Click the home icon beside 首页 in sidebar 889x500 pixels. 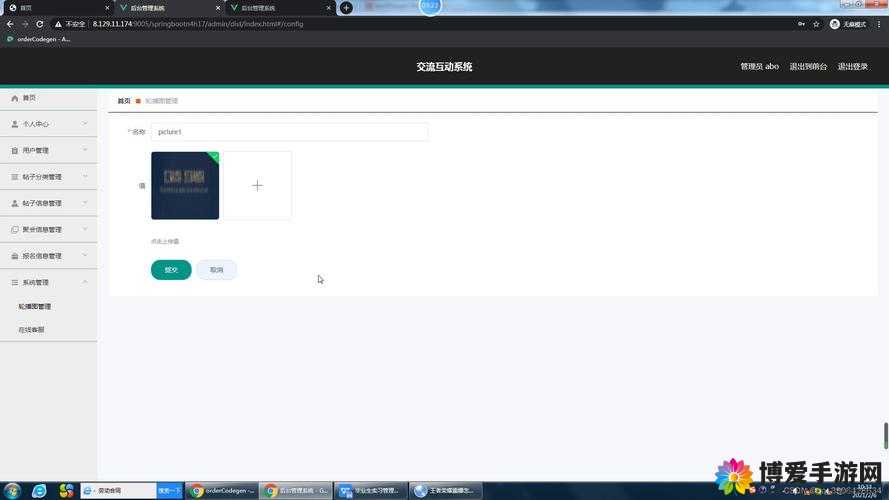(15, 98)
